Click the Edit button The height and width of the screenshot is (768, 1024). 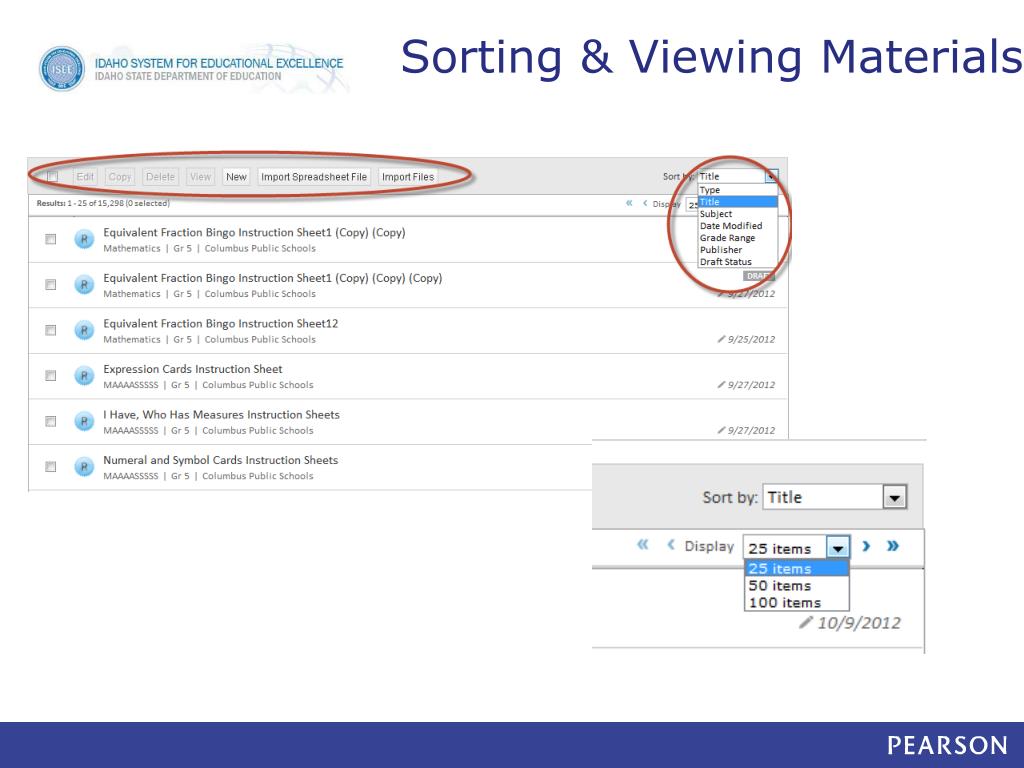pyautogui.click(x=85, y=177)
